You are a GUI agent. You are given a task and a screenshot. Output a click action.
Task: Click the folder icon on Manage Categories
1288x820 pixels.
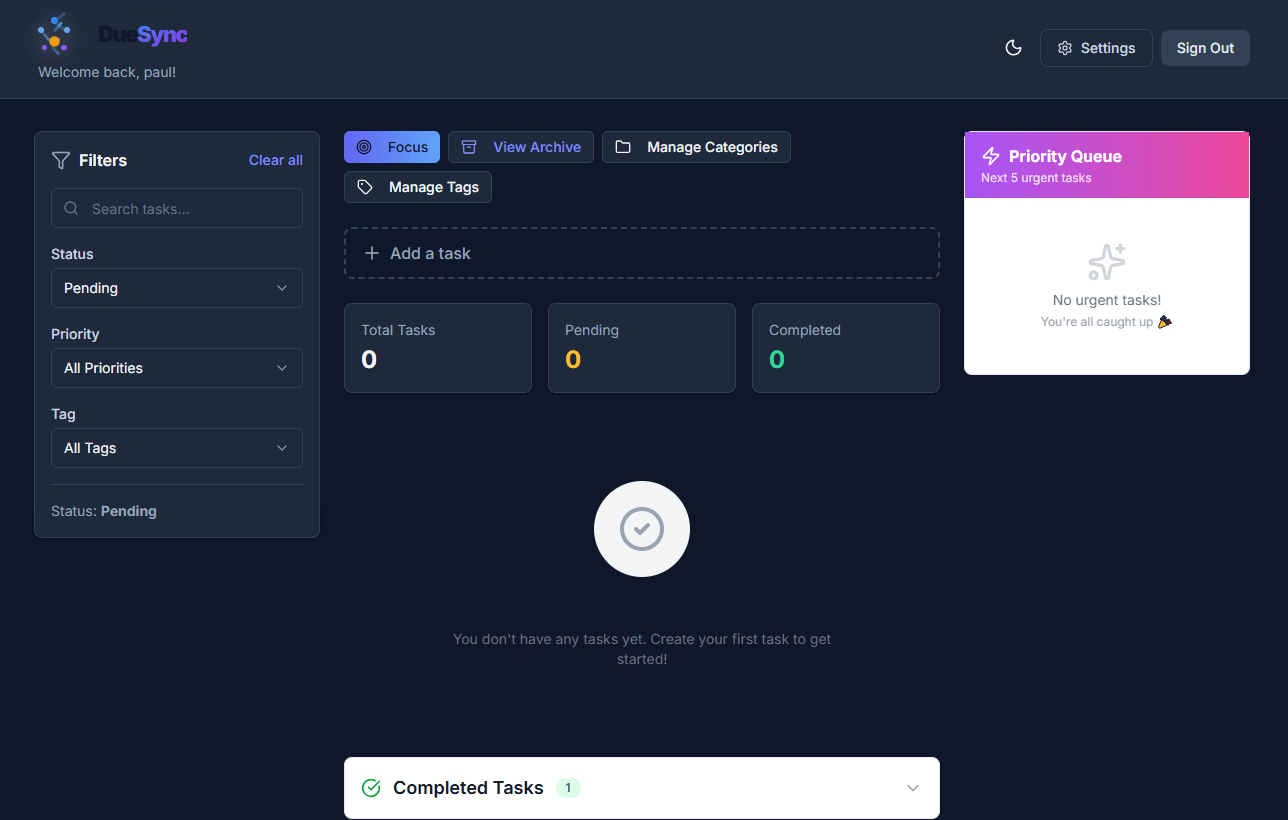[623, 147]
